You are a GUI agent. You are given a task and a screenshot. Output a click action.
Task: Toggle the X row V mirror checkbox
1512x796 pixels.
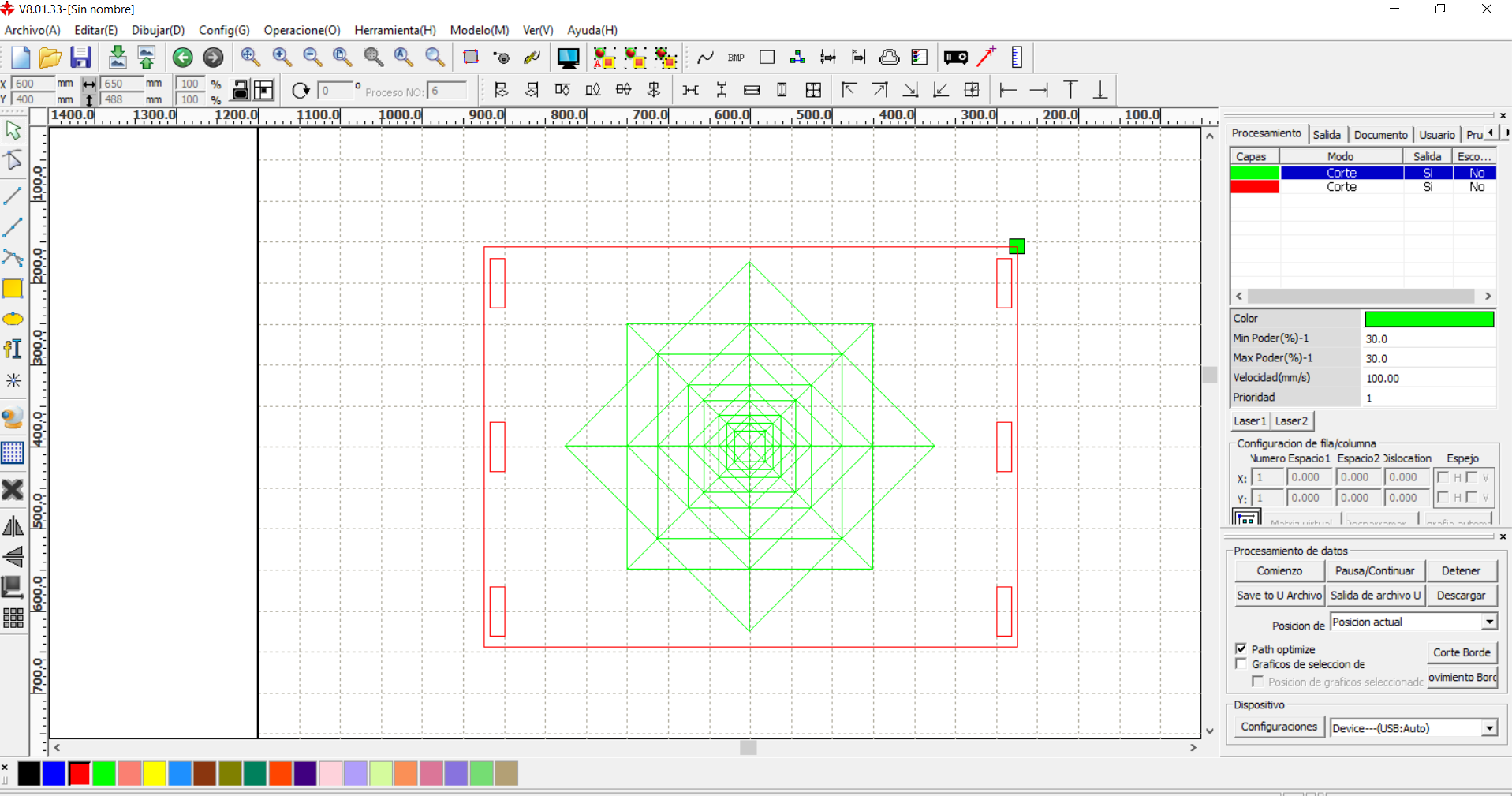pos(1471,476)
